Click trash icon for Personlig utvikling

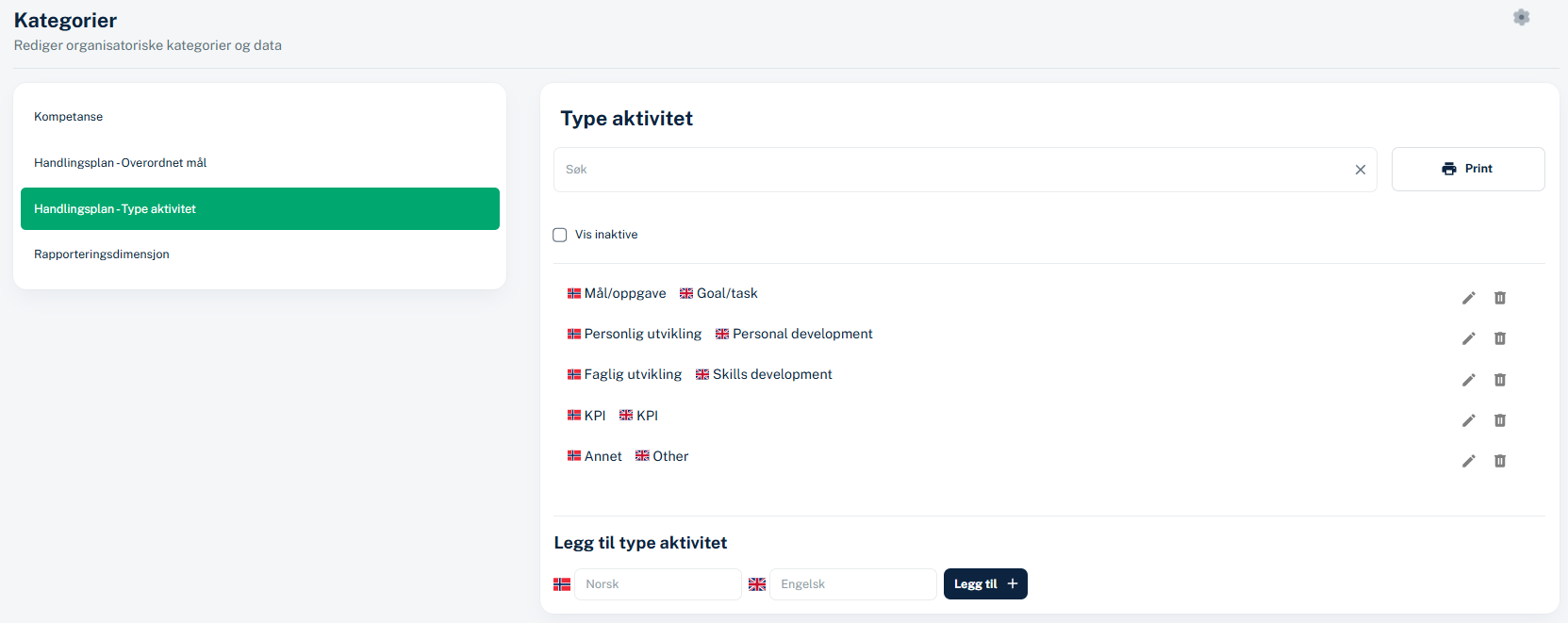point(1499,338)
